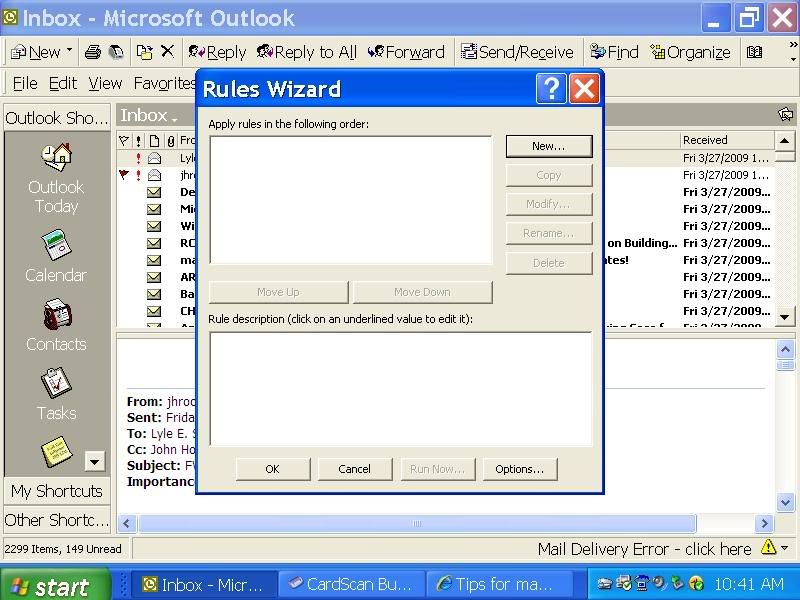The height and width of the screenshot is (600, 800).
Task: Open the Windows Start menu
Action: point(55,585)
